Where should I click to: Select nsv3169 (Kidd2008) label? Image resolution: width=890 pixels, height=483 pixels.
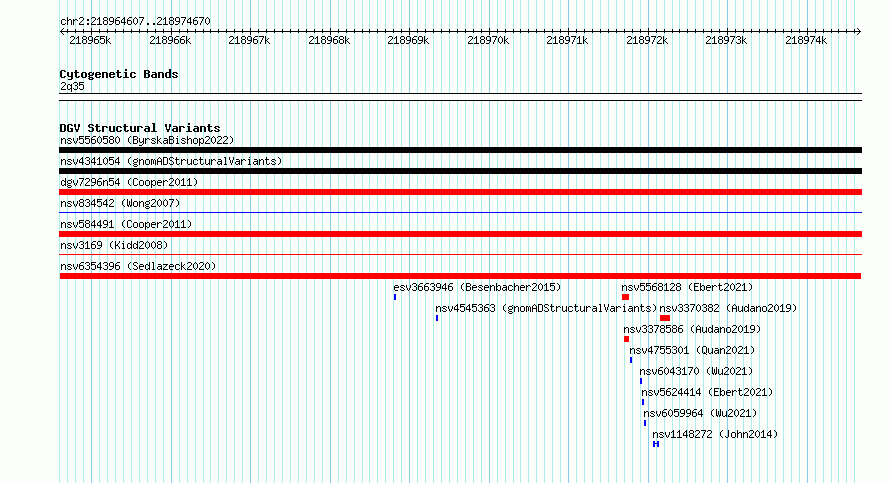click(114, 245)
